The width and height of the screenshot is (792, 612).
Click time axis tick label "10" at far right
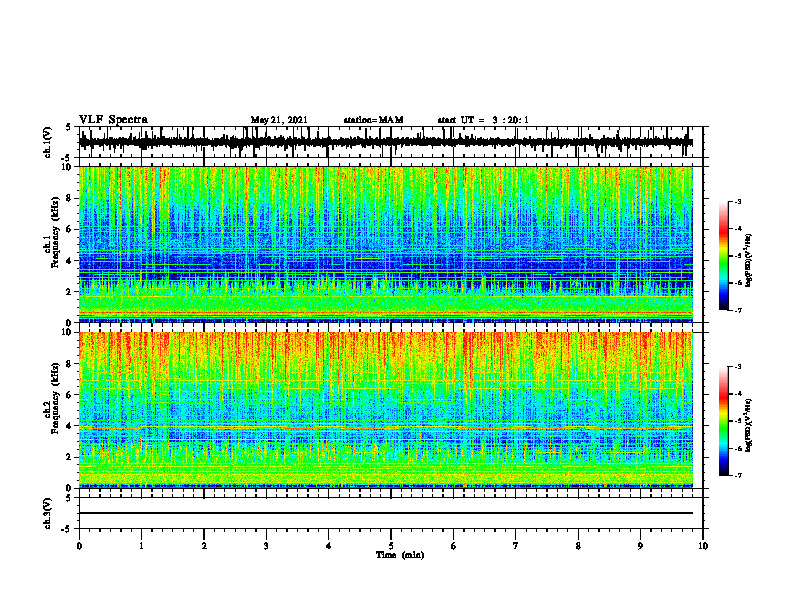click(703, 546)
